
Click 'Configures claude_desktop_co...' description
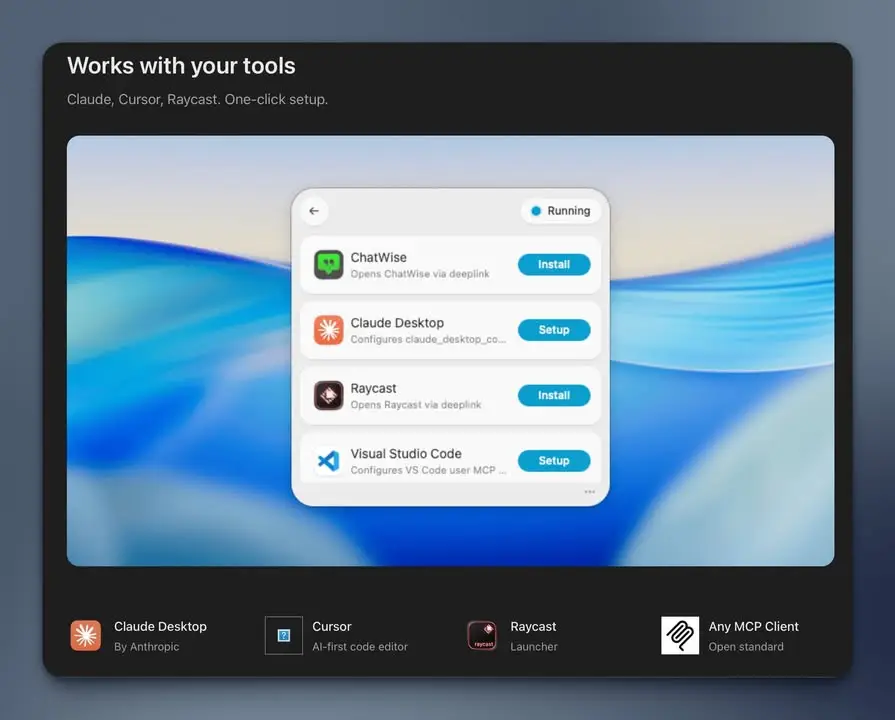428,339
